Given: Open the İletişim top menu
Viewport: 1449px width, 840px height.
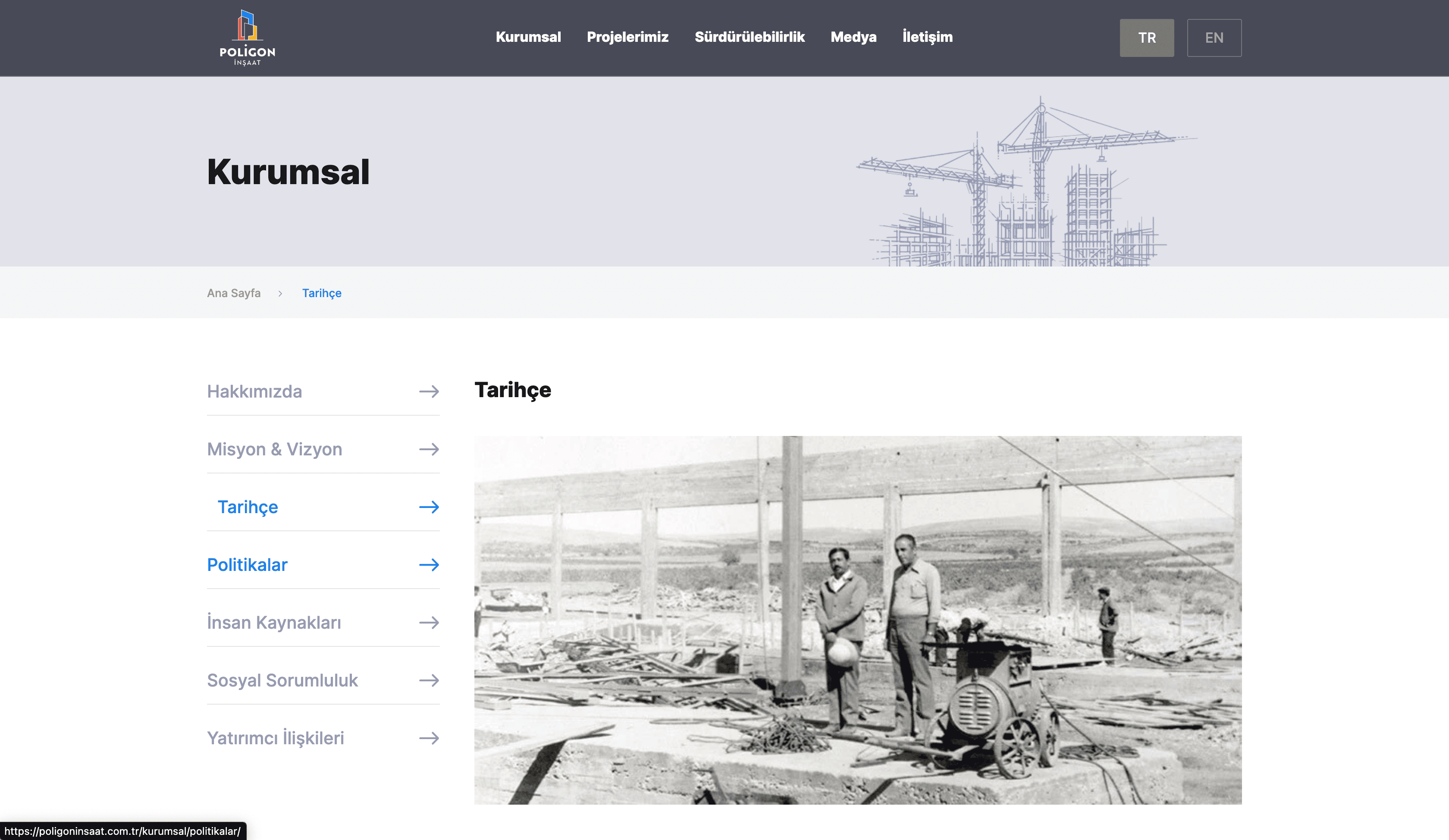Looking at the screenshot, I should 927,38.
